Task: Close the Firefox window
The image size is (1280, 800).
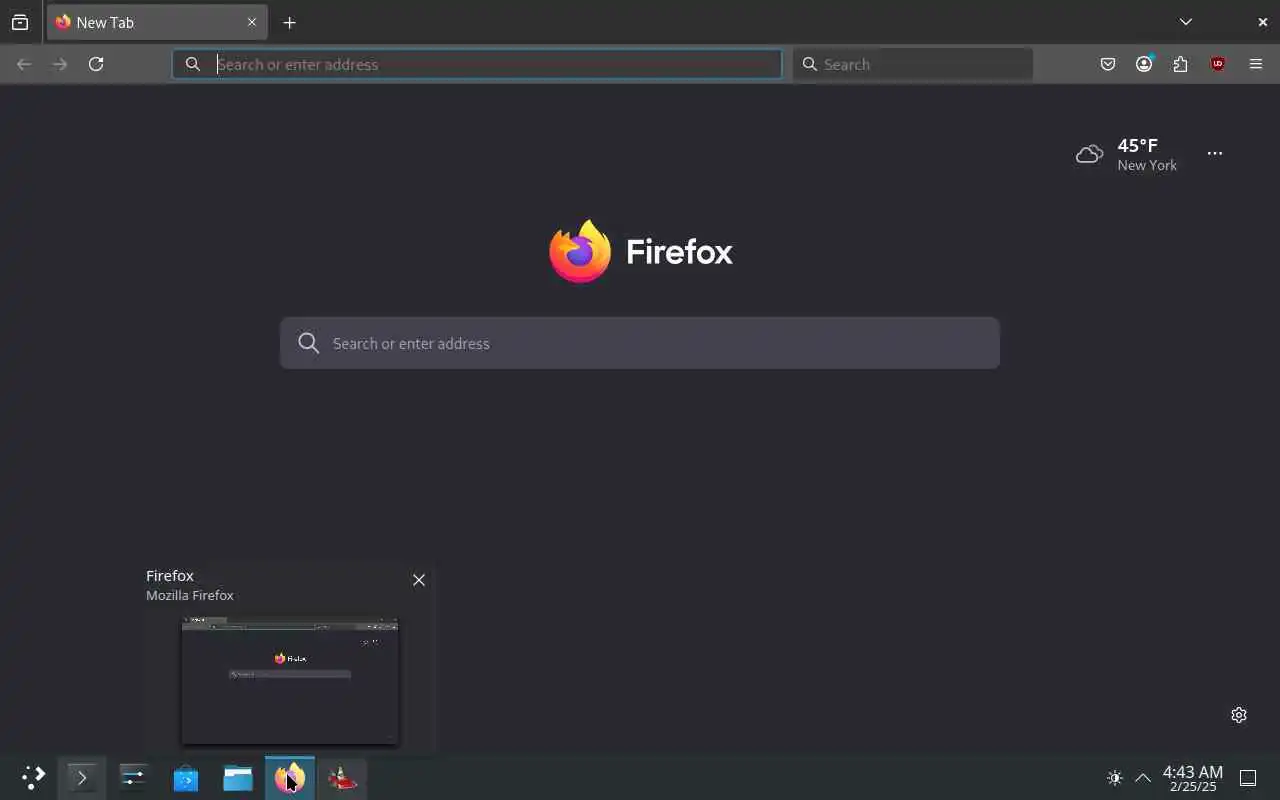Action: (x=1263, y=22)
